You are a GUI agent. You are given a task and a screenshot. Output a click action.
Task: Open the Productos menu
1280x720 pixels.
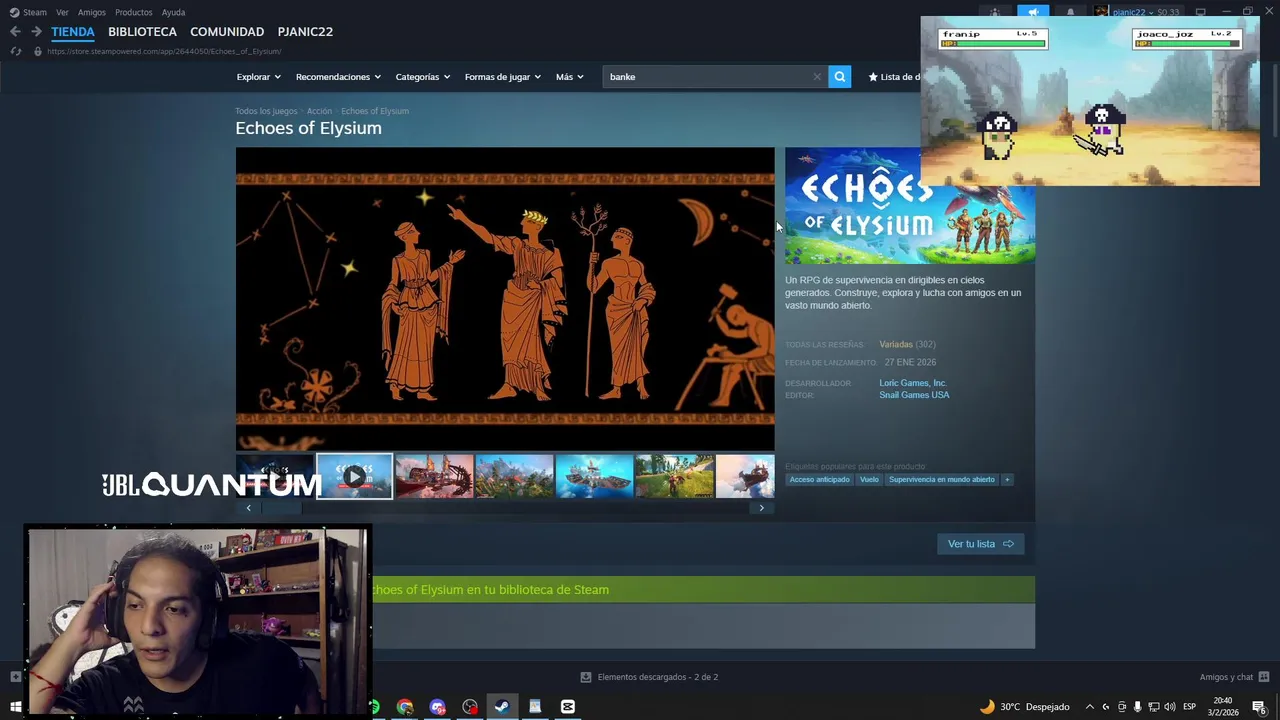pos(133,12)
